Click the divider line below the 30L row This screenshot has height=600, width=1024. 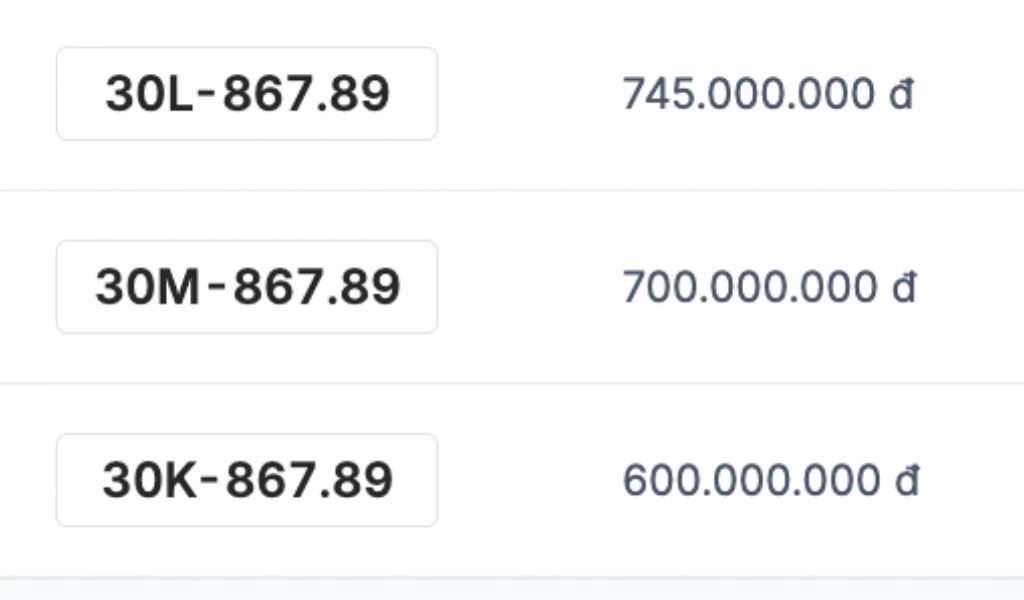coord(512,190)
